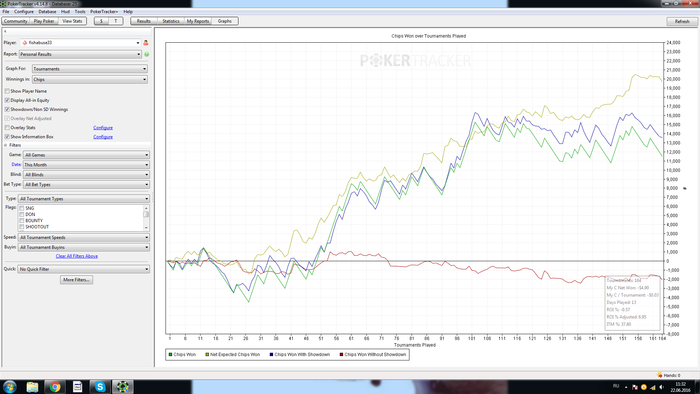This screenshot has width=700, height=394.
Task: Click the green icon beside Report dropdown
Action: (146, 54)
